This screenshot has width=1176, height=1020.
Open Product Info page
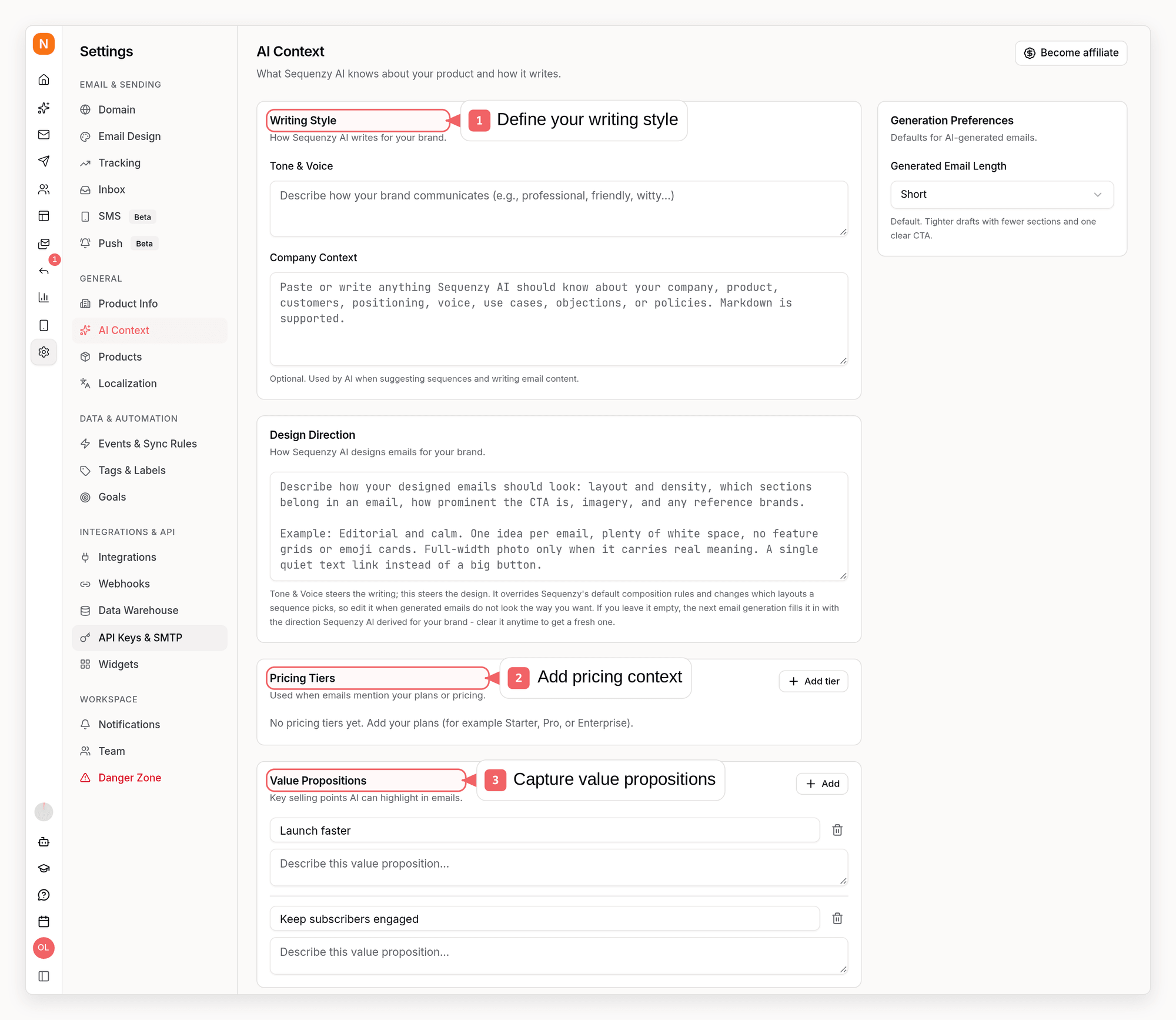149,304
